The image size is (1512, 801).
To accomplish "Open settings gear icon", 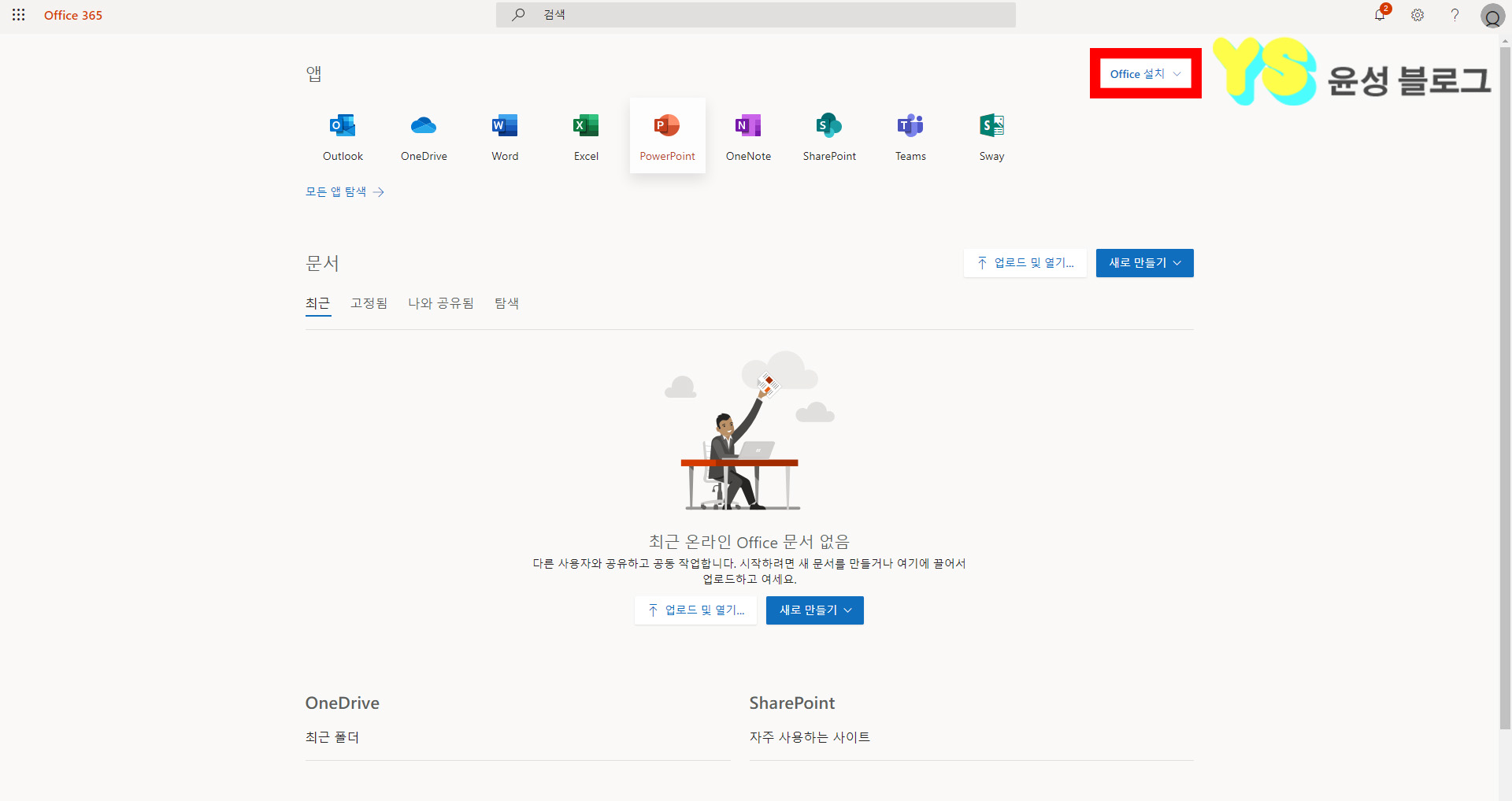I will pyautogui.click(x=1417, y=15).
